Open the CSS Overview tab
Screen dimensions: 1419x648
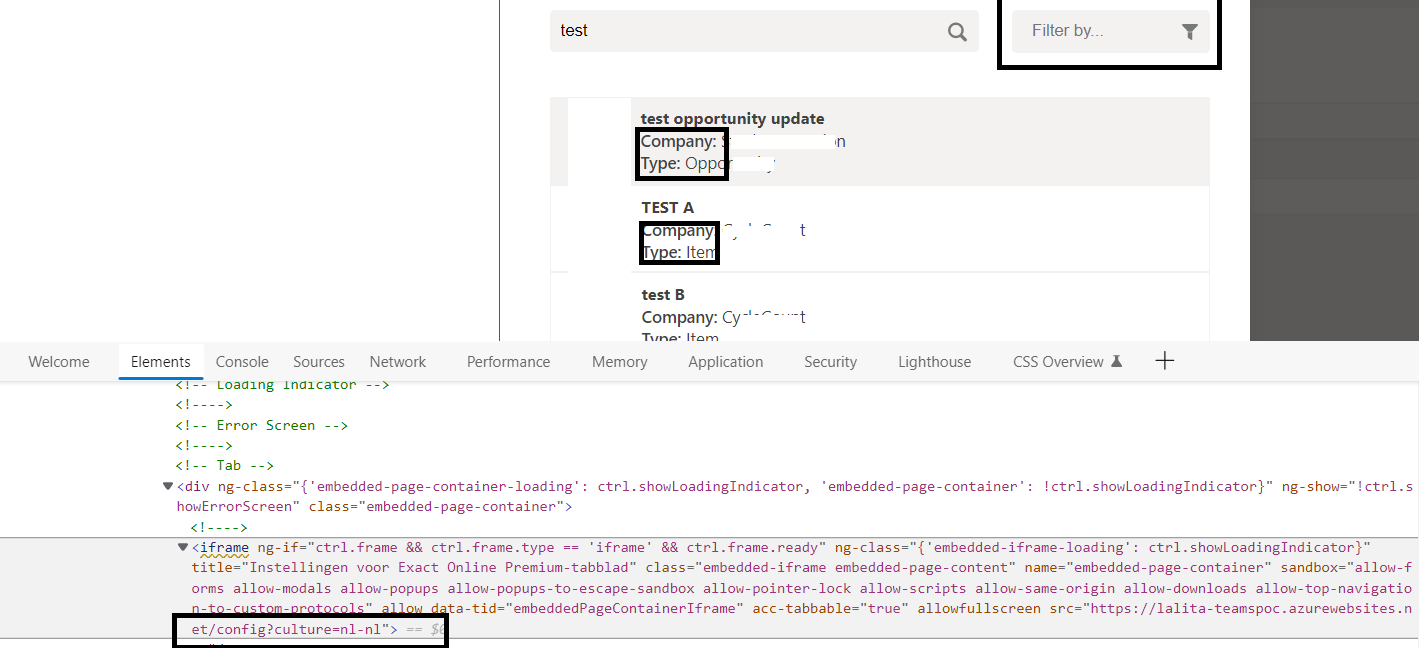click(1067, 362)
